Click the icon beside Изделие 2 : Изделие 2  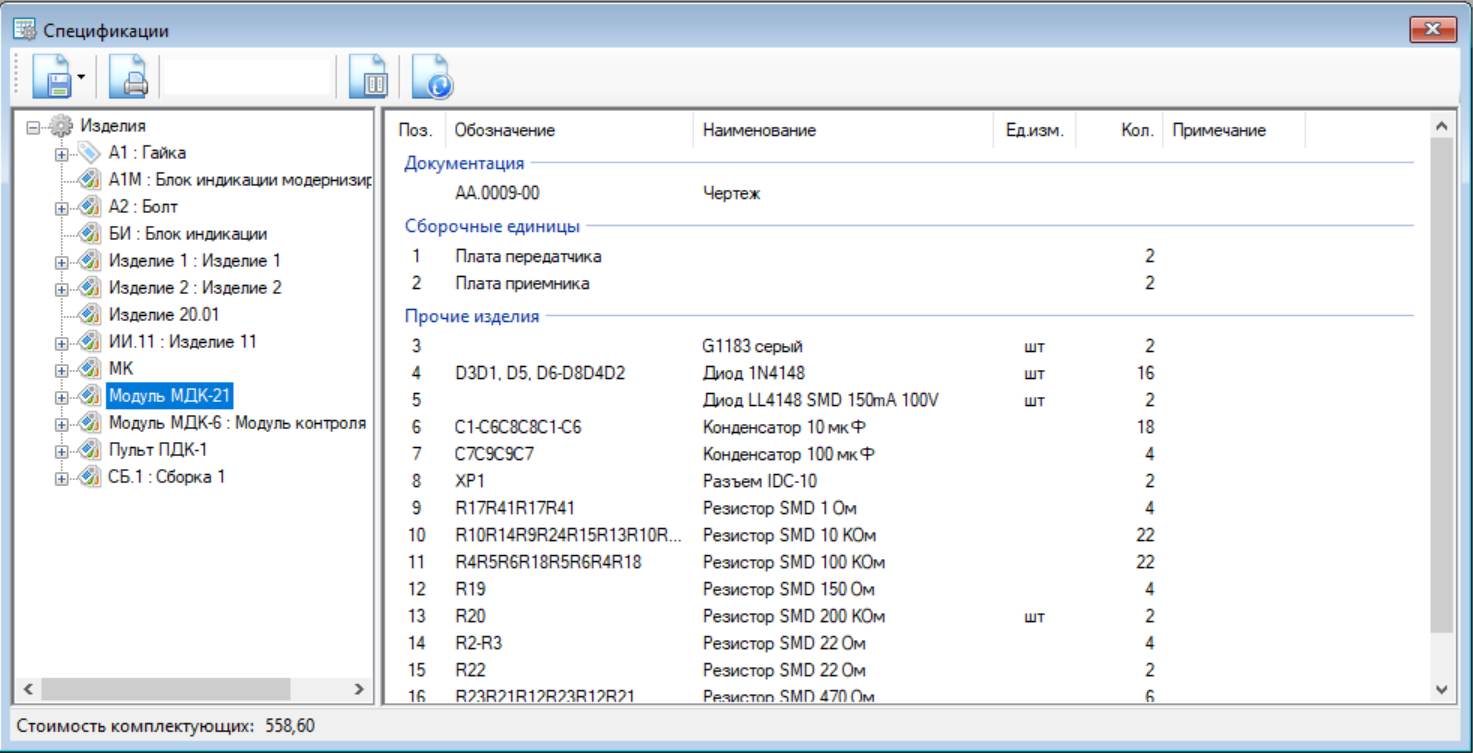(89, 288)
